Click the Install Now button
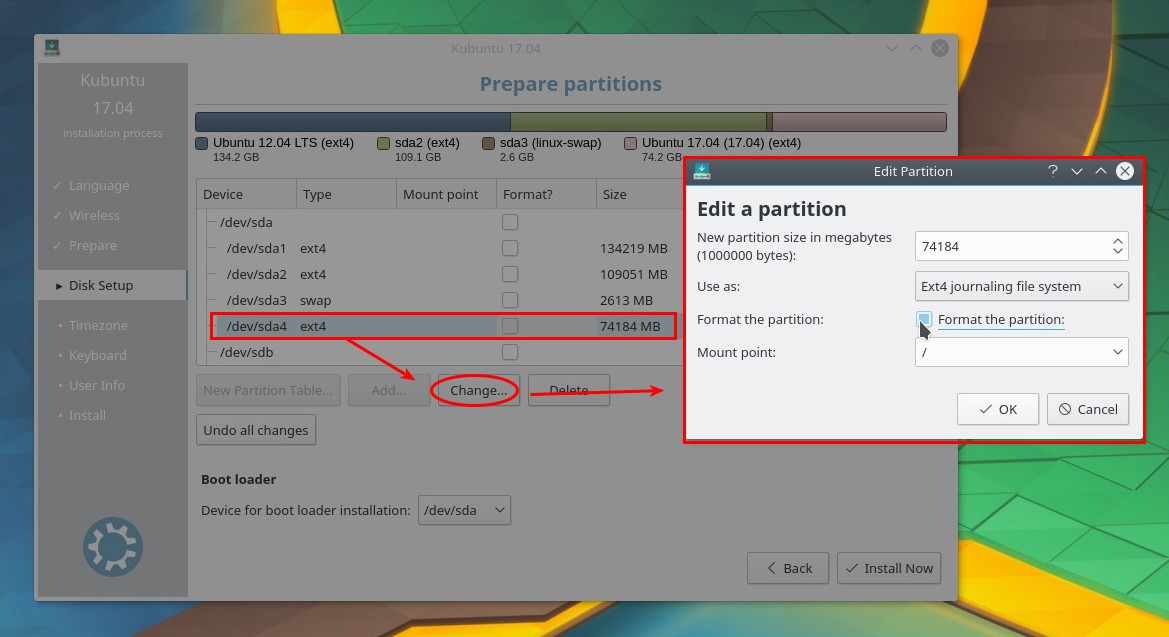This screenshot has width=1169, height=637. click(889, 568)
